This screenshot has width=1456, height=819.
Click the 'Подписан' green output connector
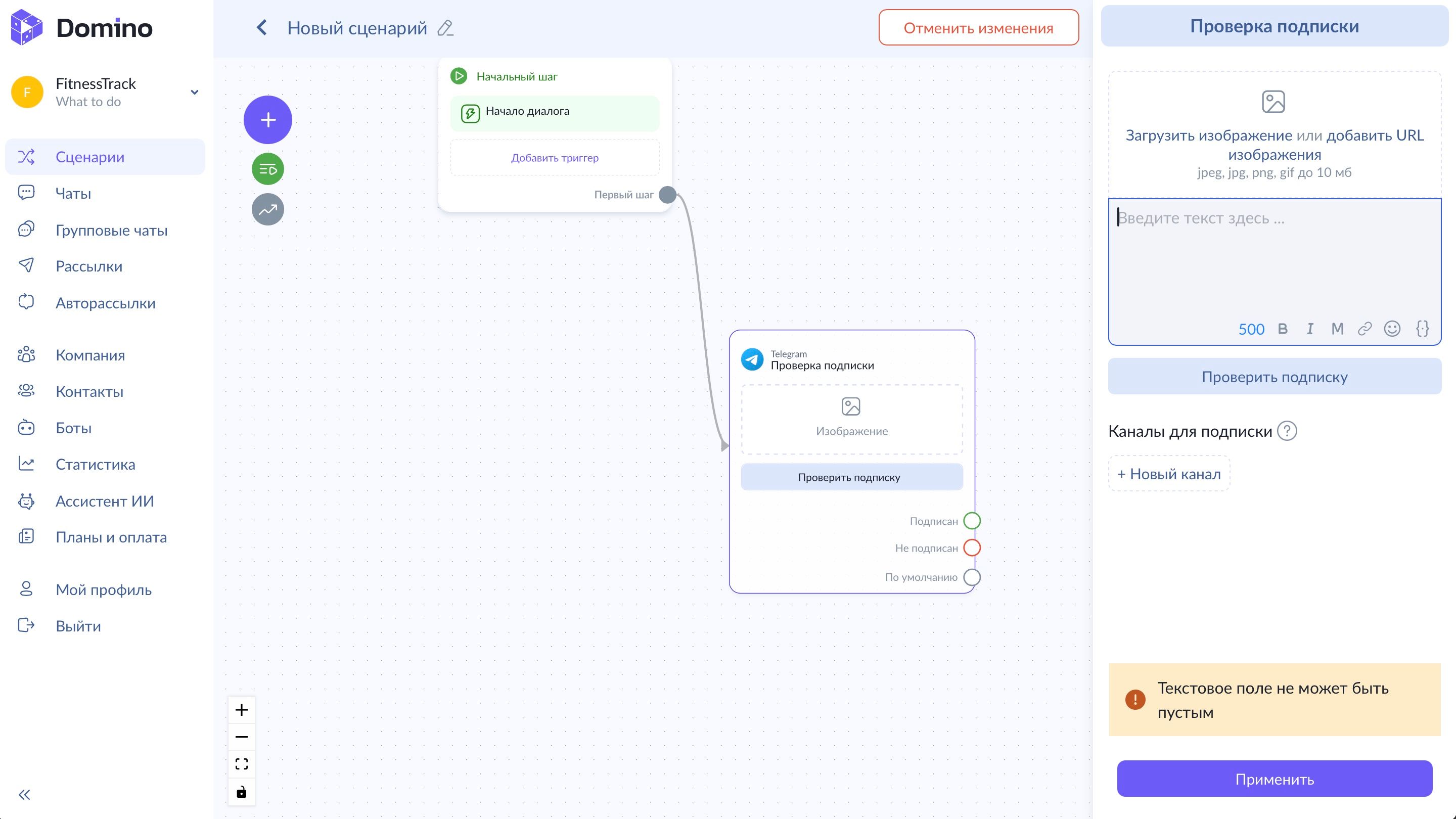pyautogui.click(x=972, y=521)
